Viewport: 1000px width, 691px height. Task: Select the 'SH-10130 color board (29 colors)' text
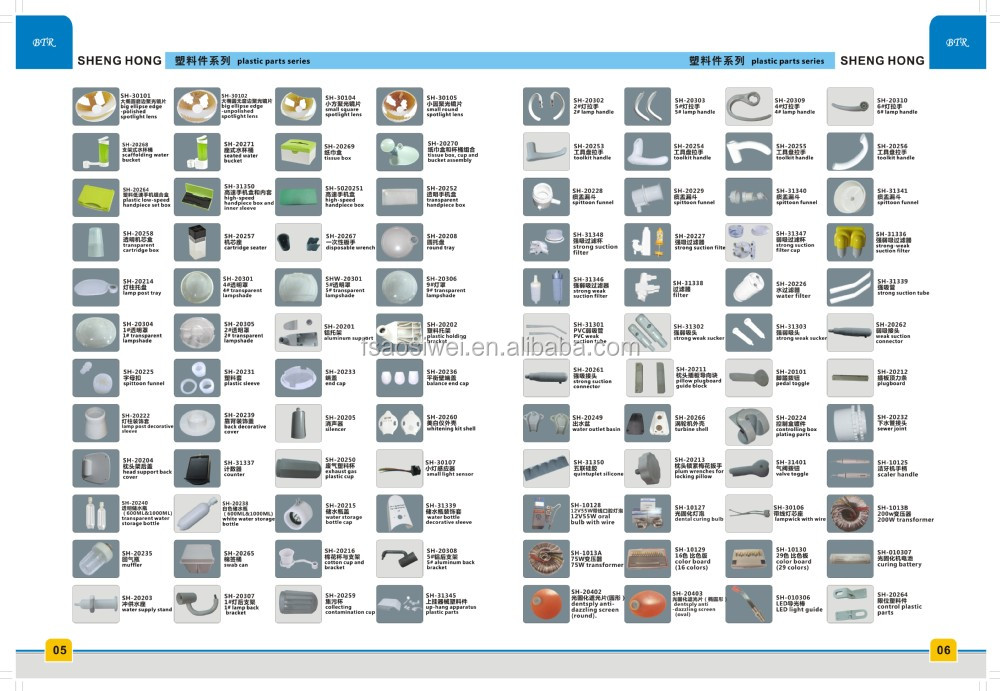click(x=793, y=558)
